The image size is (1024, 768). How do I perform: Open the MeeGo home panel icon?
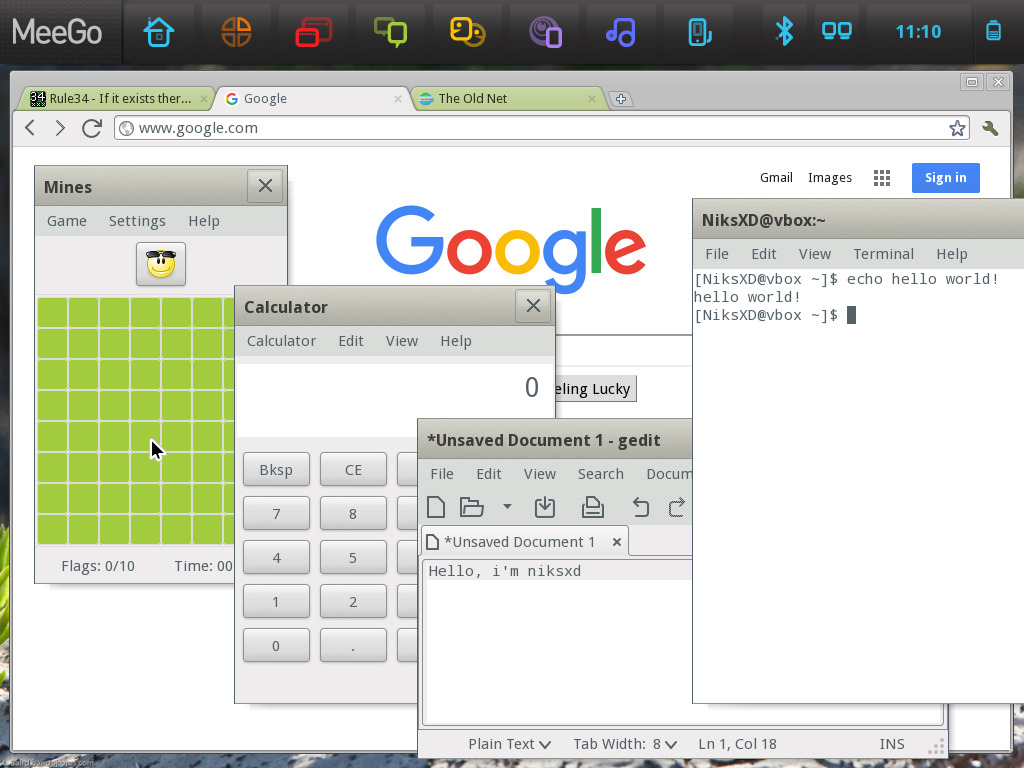coord(159,32)
